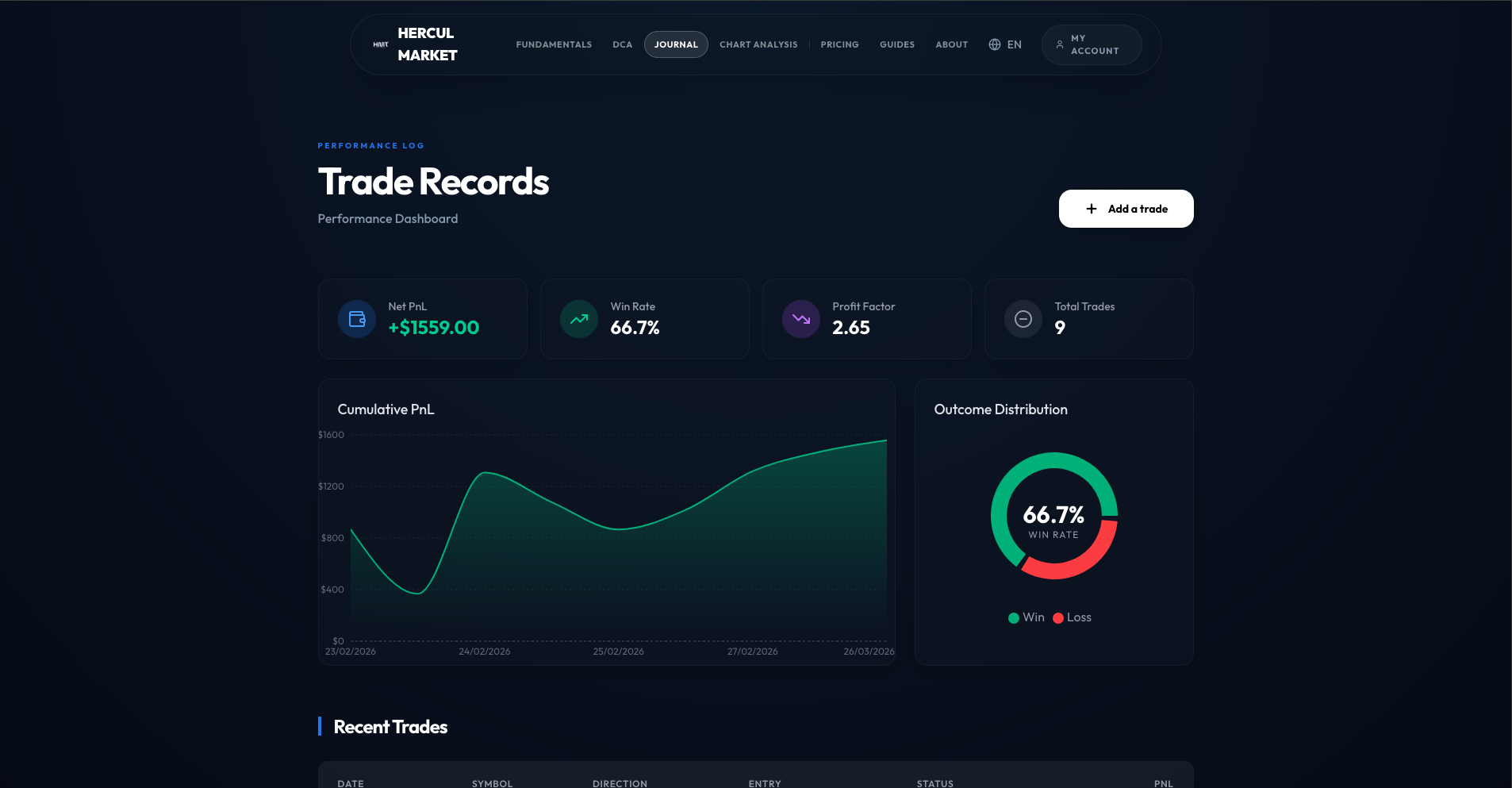Click the red Loss legend dot
Screen dimensions: 1512x788
pos(1058,618)
